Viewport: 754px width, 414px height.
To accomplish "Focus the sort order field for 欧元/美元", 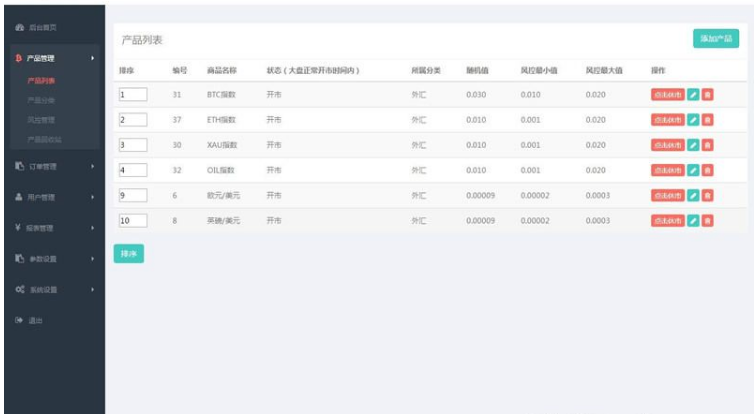I will [x=133, y=195].
